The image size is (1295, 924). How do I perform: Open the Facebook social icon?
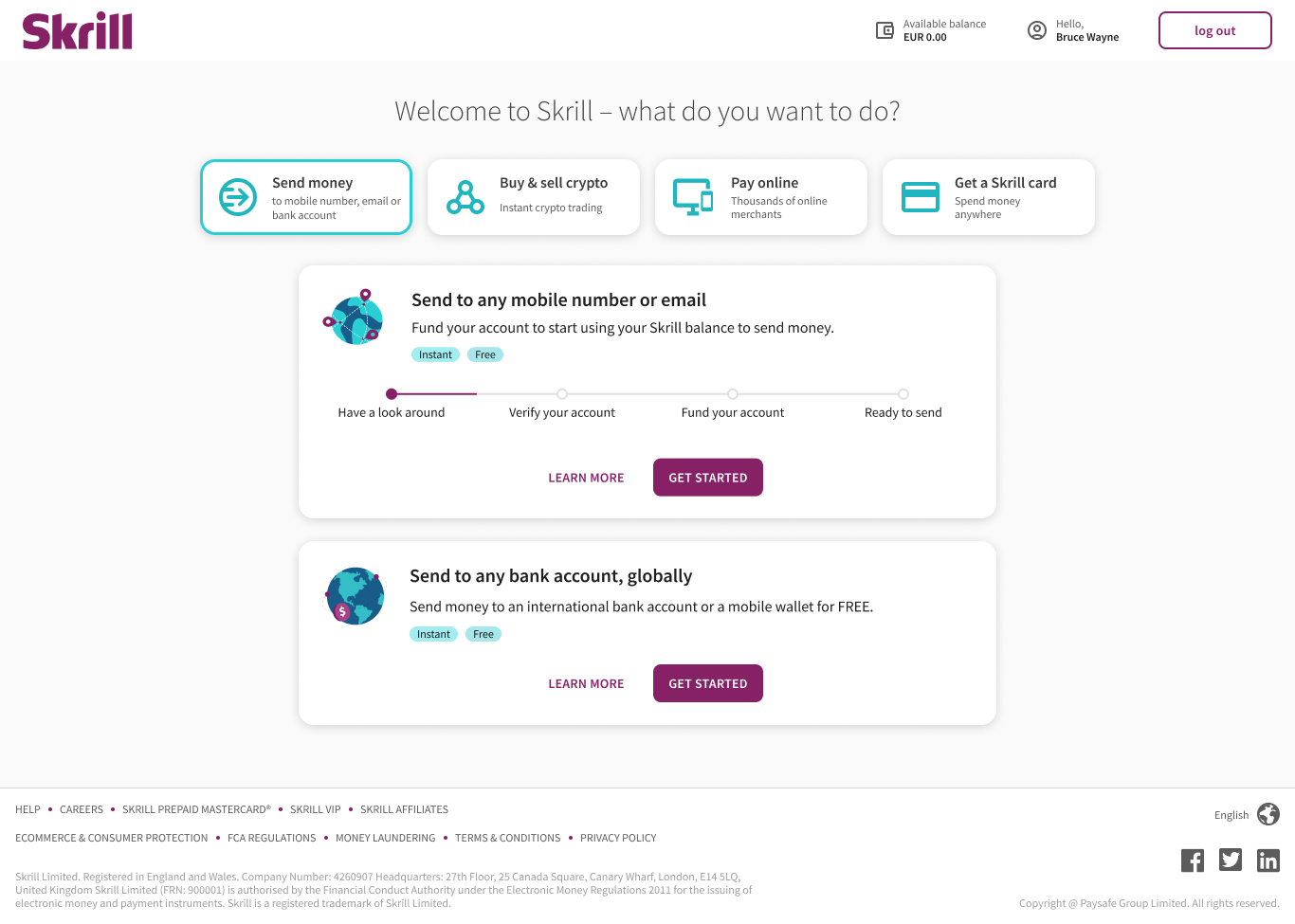[1193, 861]
